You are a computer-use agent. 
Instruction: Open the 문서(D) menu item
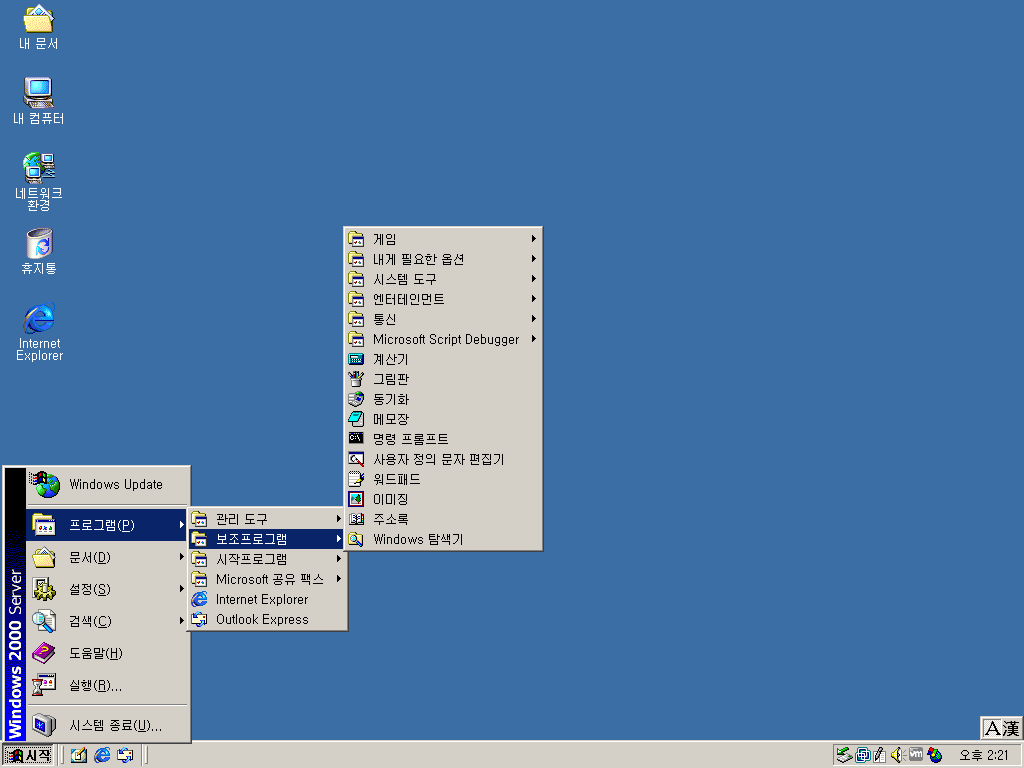[108, 557]
